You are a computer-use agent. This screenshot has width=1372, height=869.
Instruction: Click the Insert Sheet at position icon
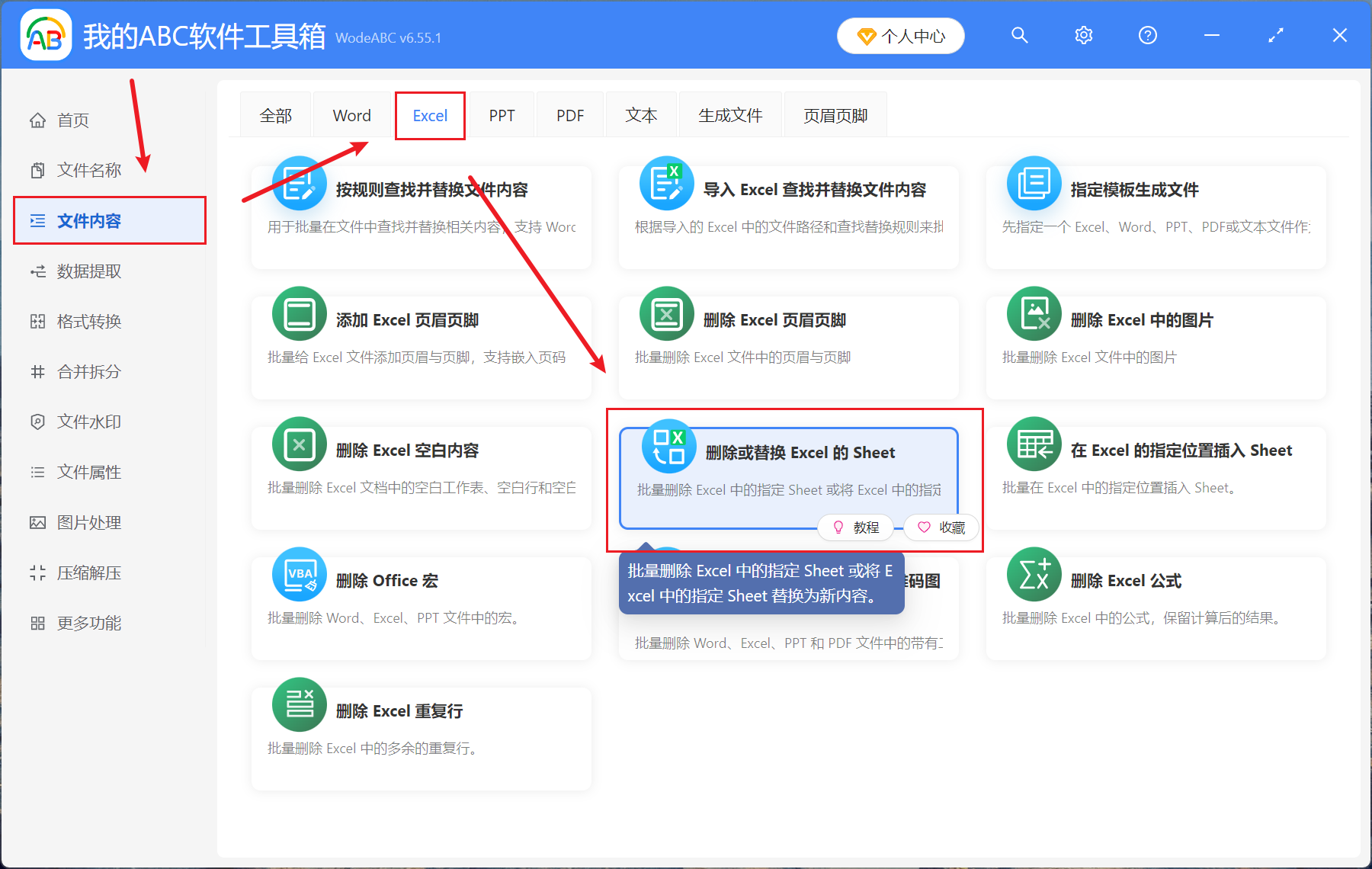[1034, 444]
